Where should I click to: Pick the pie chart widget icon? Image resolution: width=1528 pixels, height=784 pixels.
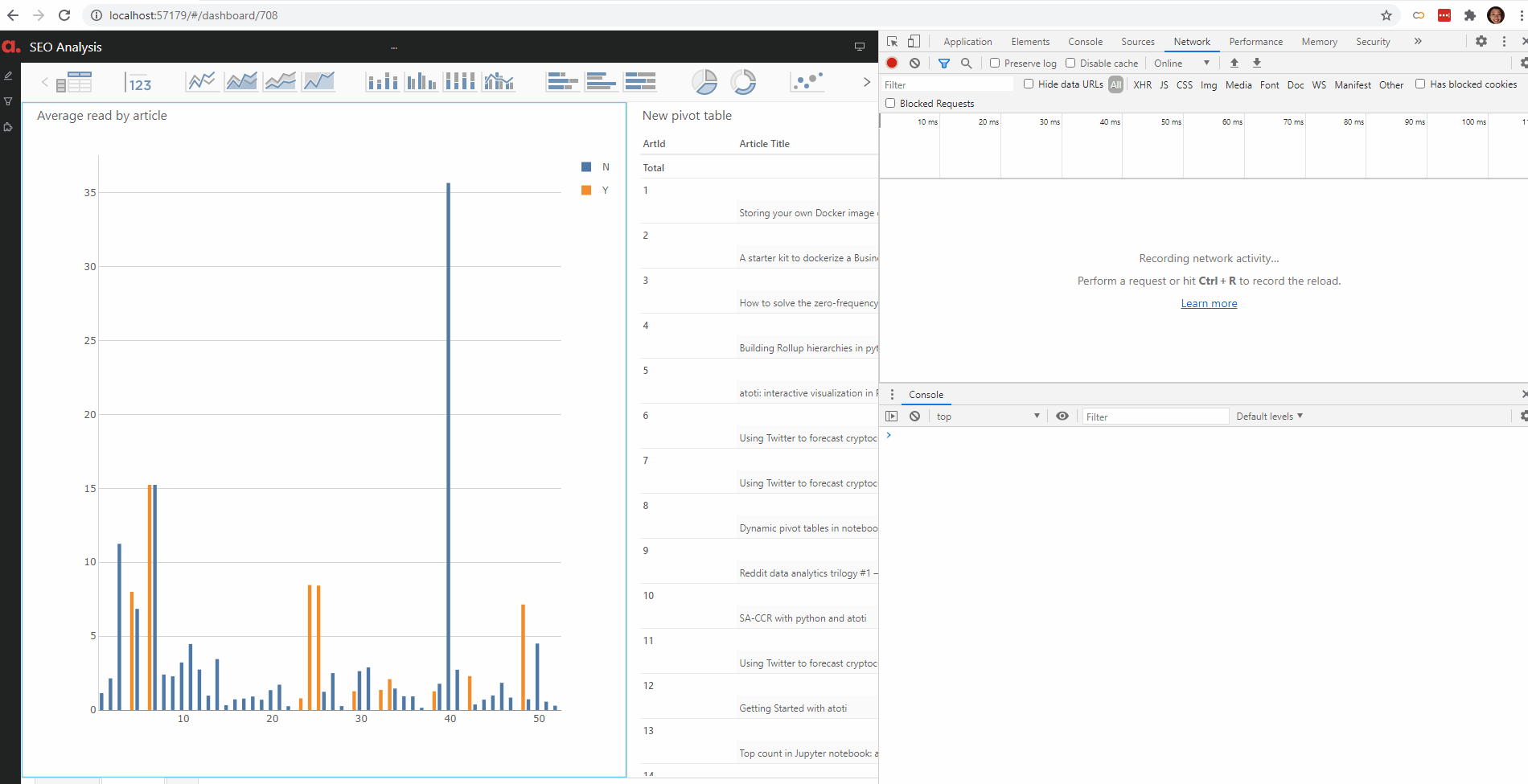(705, 80)
